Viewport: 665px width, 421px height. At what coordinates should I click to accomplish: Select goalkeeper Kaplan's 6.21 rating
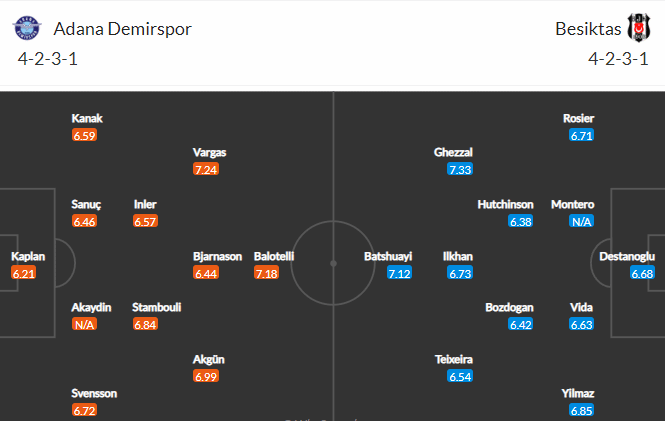(x=24, y=273)
